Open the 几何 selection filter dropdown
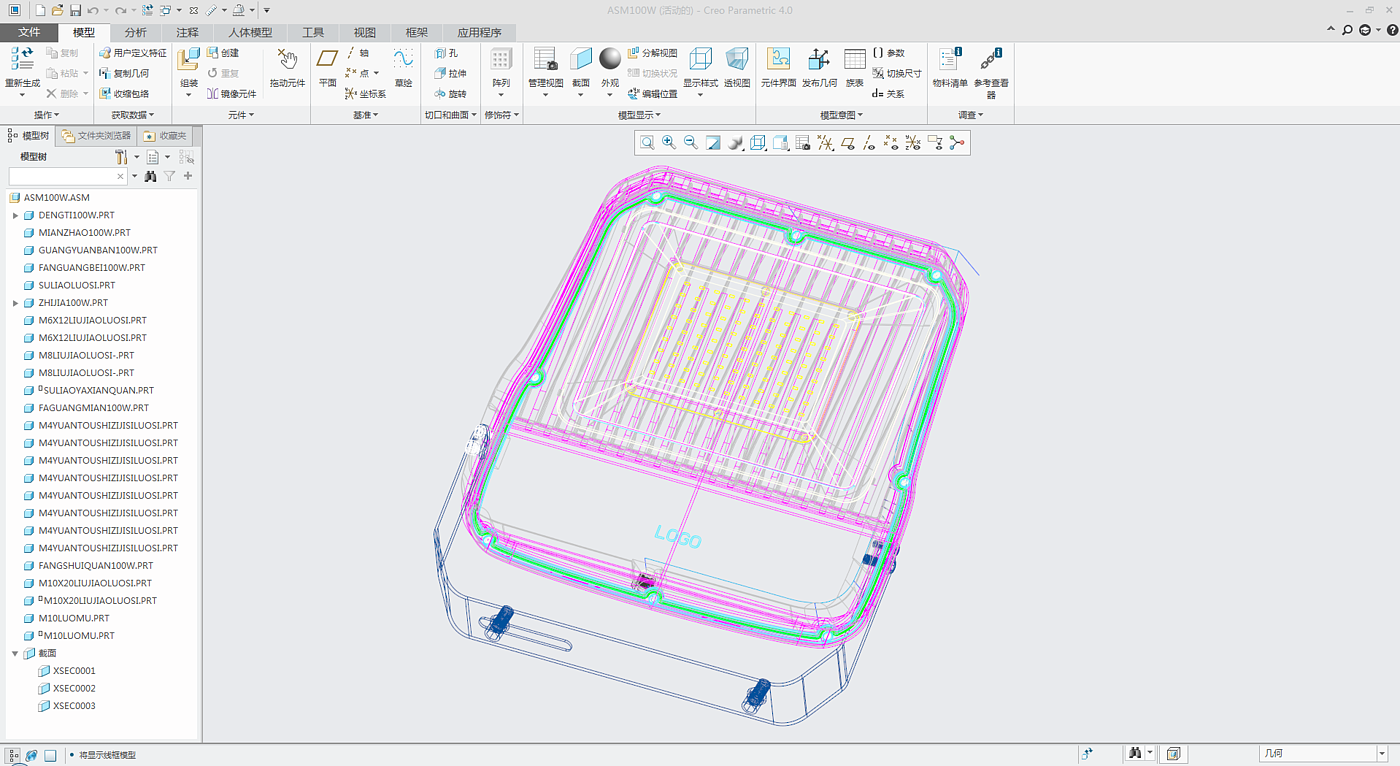The image size is (1400, 766). point(1322,754)
